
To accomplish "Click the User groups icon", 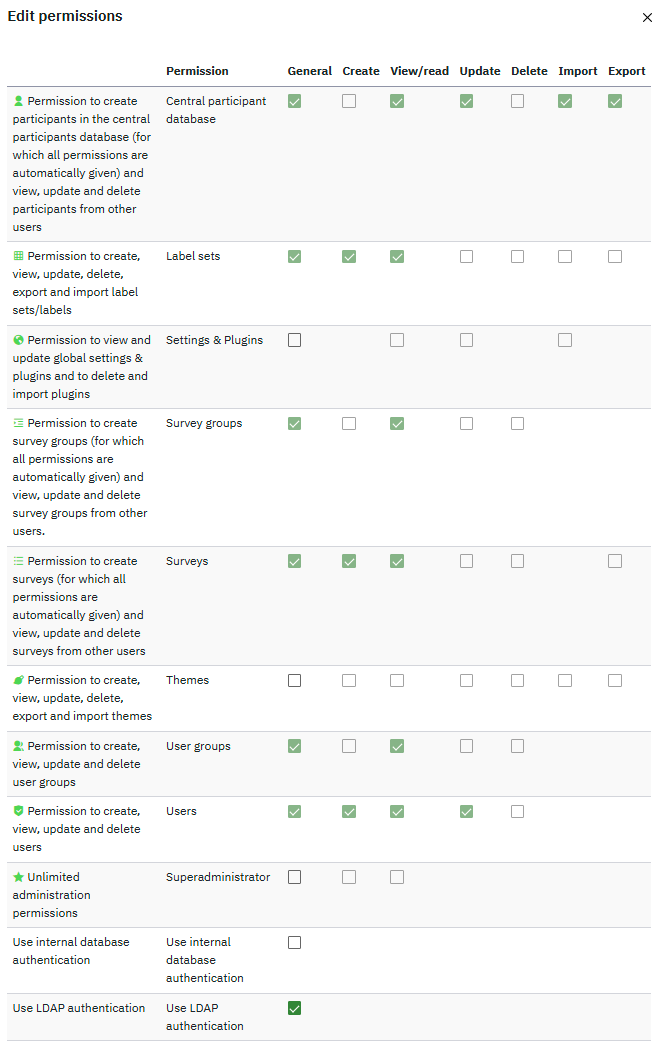I will 18,746.
